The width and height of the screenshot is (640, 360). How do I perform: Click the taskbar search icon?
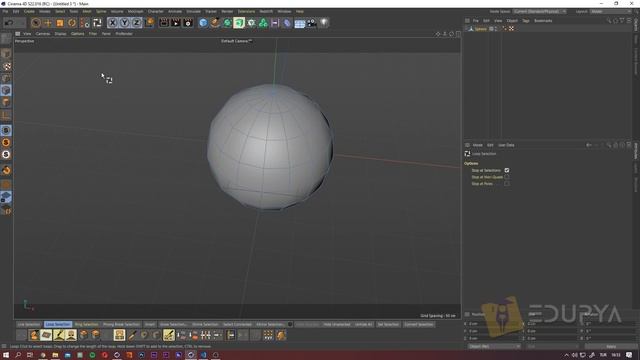(18, 355)
